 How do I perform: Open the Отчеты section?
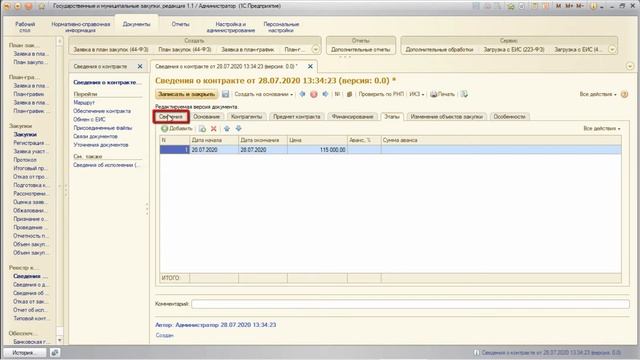click(x=180, y=24)
